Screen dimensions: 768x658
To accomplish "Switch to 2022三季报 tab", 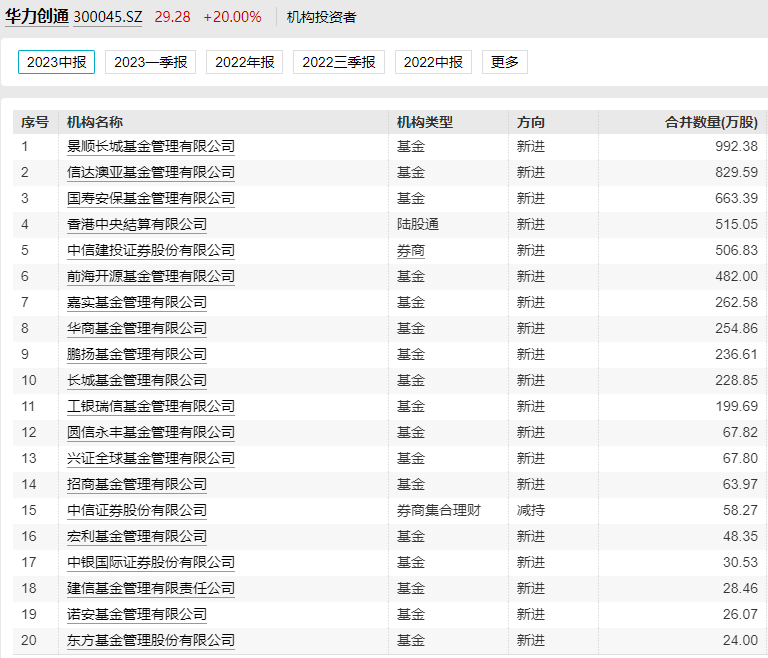I will click(338, 62).
